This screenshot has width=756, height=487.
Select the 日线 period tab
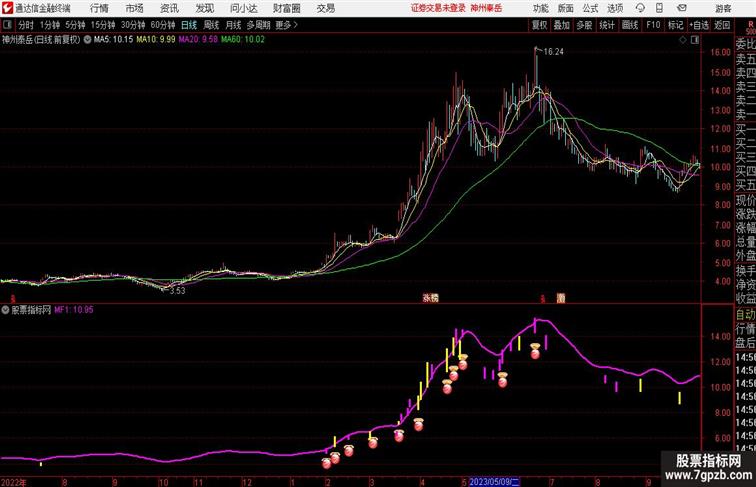pyautogui.click(x=189, y=25)
